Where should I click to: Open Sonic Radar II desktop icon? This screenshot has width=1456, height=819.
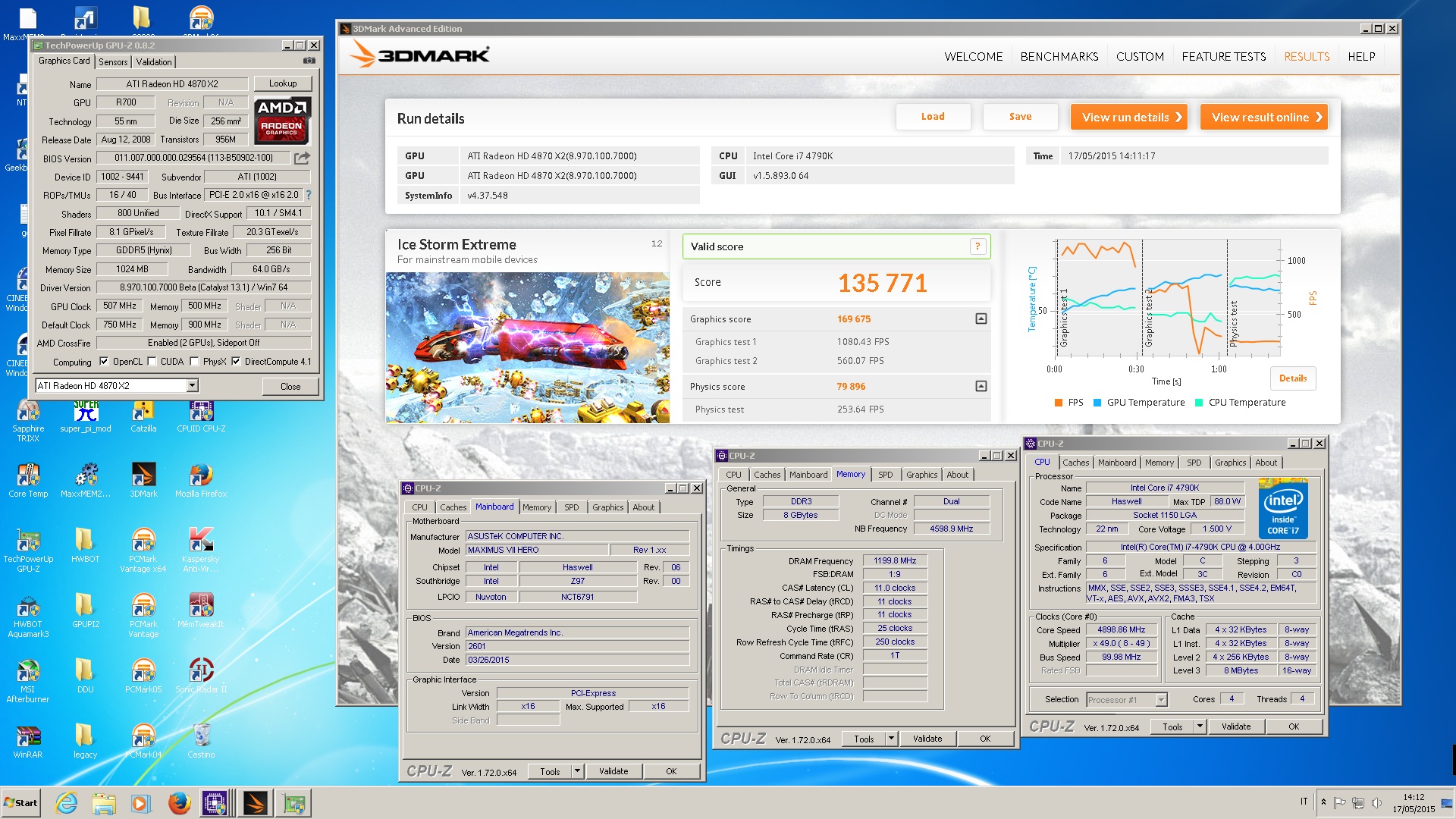click(201, 676)
